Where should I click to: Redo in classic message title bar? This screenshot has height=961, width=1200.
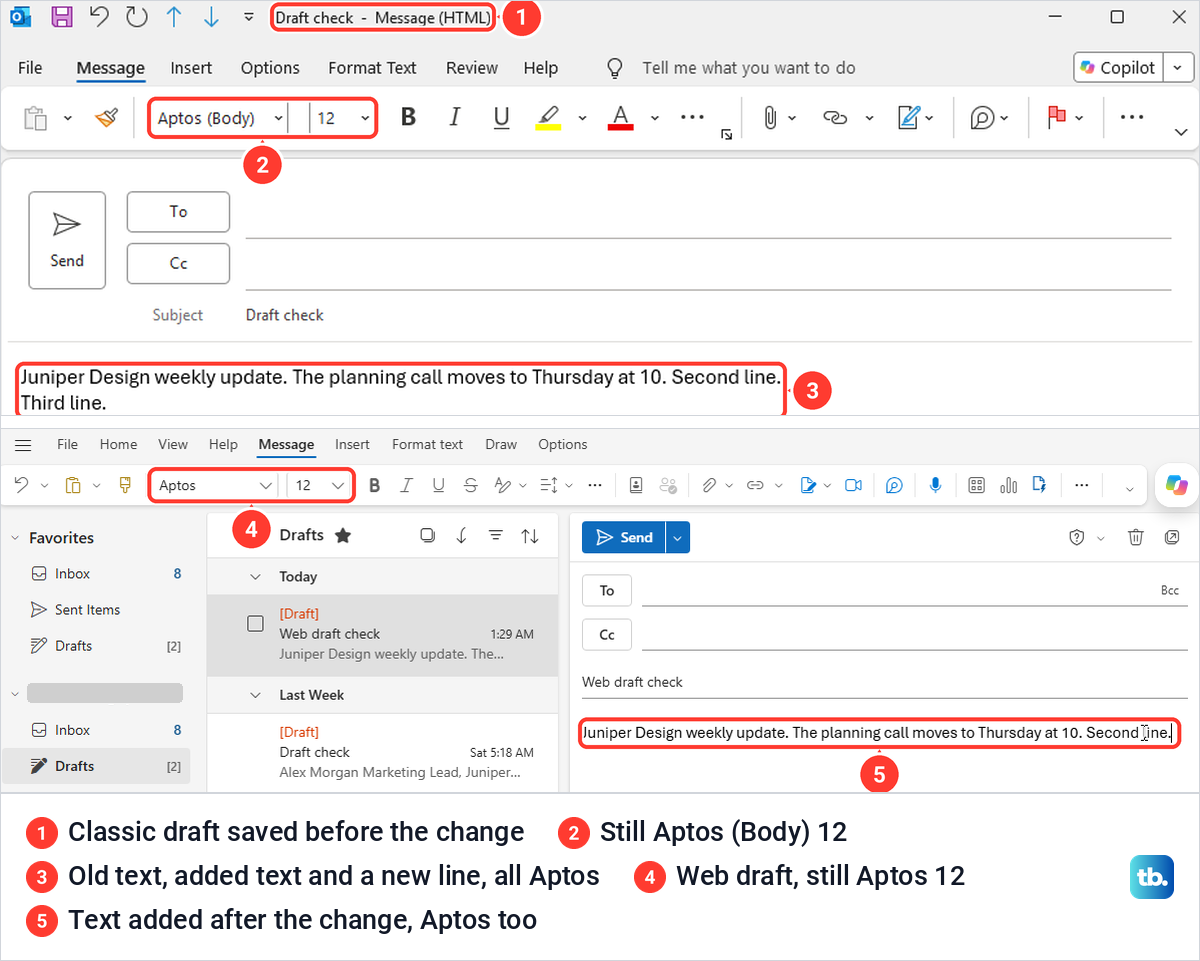[x=136, y=17]
